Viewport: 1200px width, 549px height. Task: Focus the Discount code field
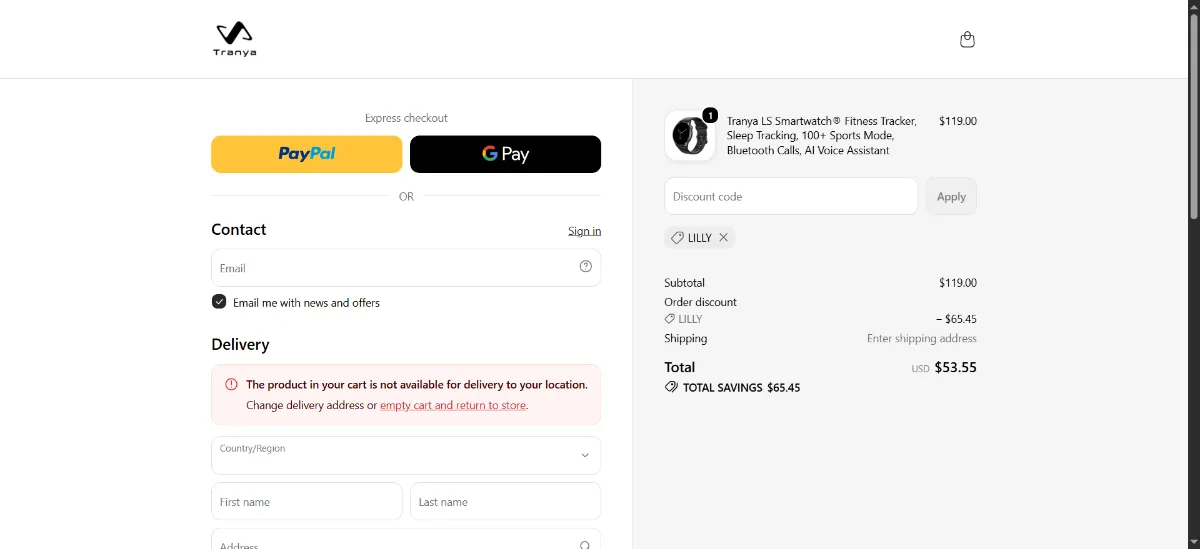791,196
